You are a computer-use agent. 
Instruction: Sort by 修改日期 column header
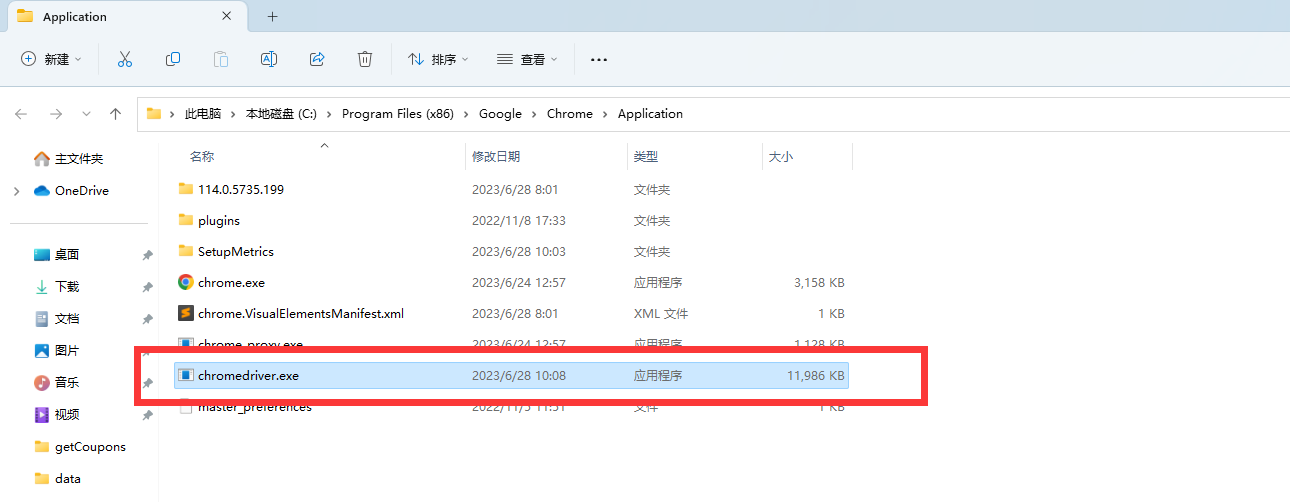496,157
